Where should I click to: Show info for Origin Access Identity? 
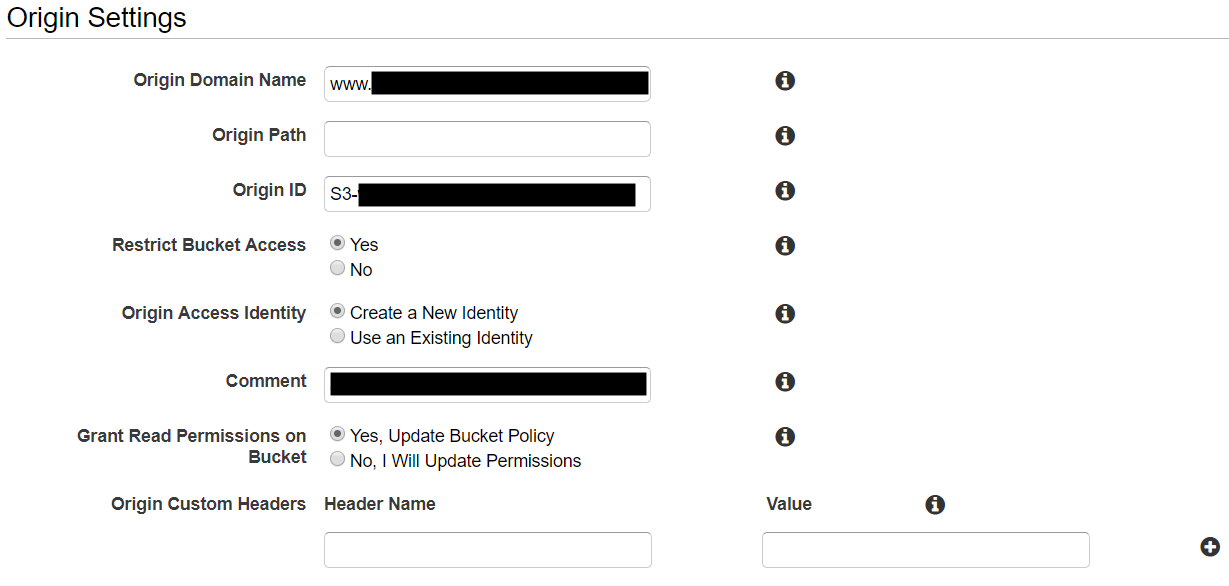tap(785, 314)
